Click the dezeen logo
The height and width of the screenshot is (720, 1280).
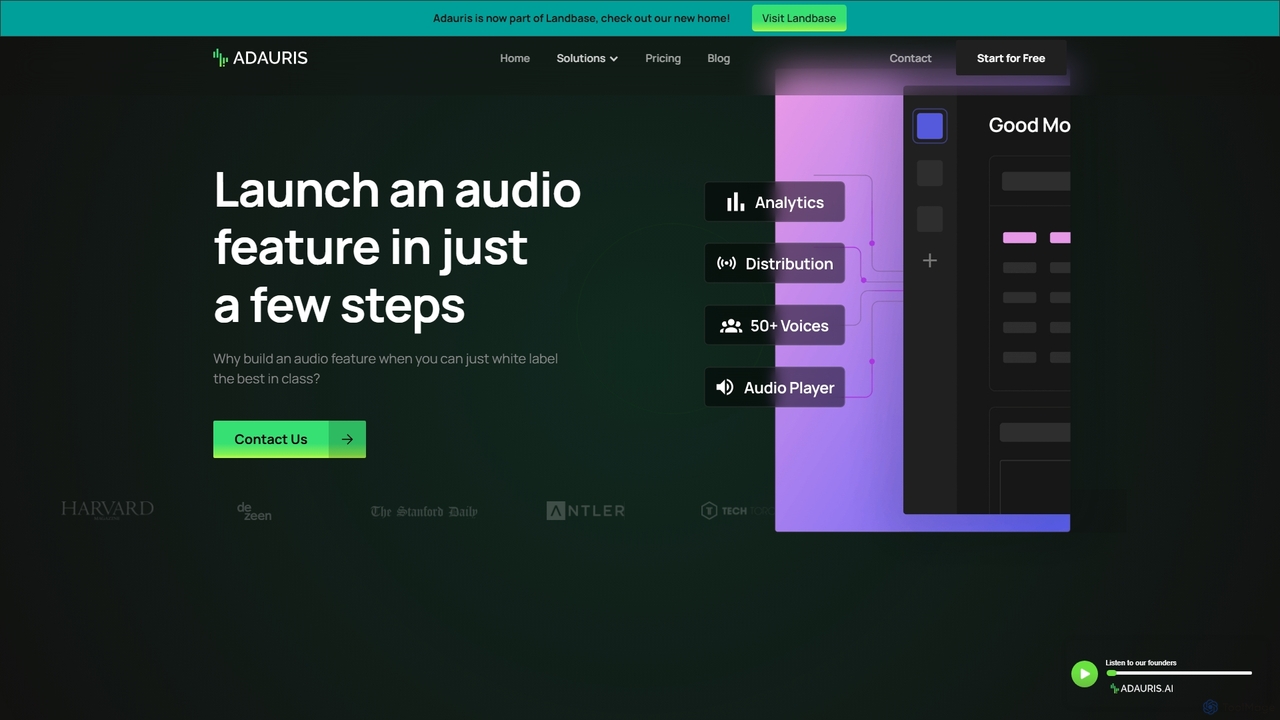coord(254,511)
